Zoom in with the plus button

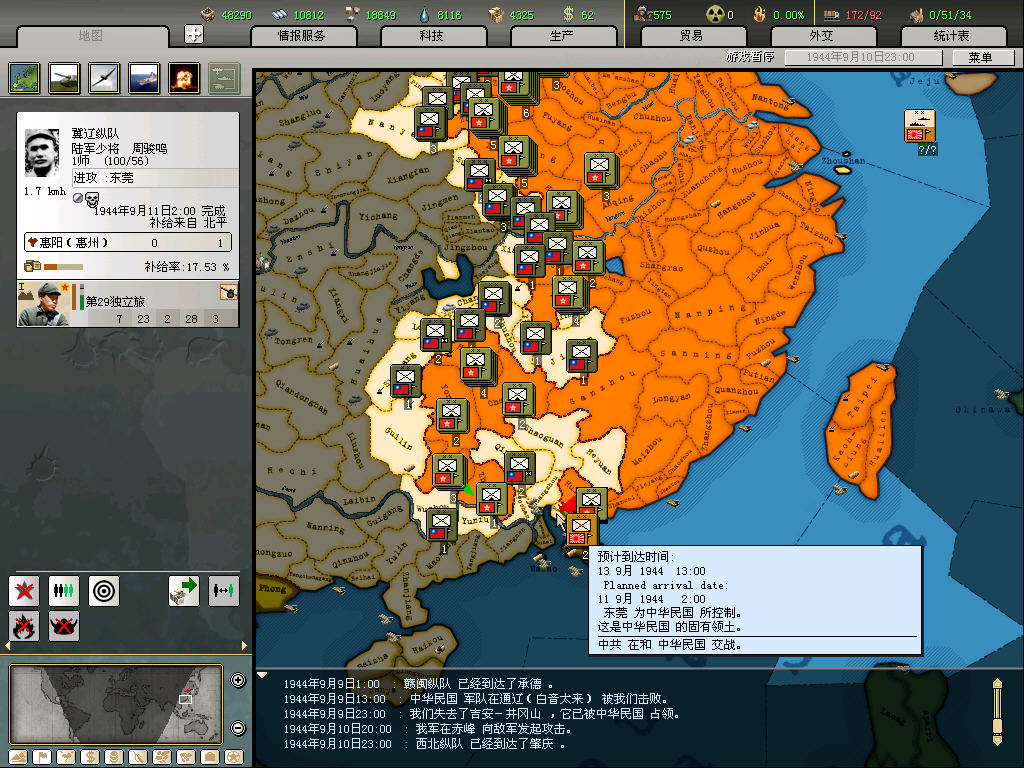click(238, 680)
